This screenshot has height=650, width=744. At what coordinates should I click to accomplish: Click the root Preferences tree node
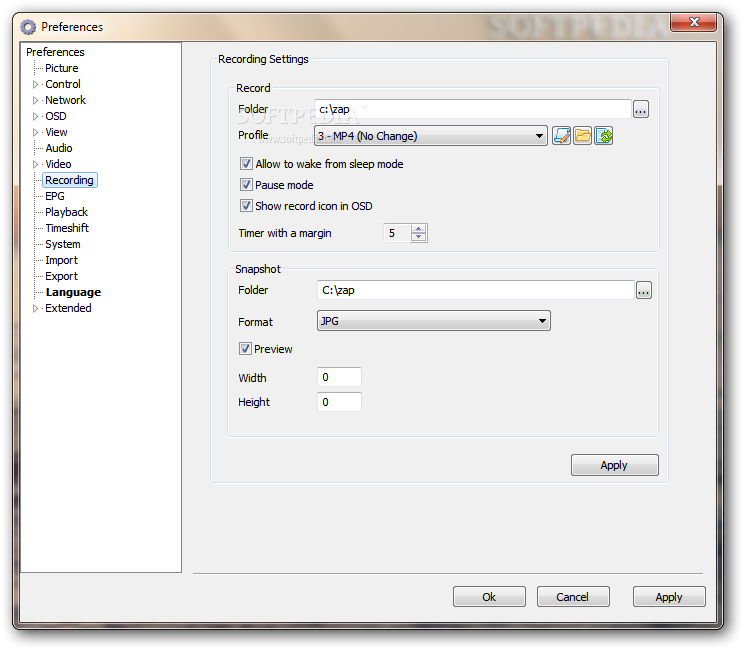(56, 52)
